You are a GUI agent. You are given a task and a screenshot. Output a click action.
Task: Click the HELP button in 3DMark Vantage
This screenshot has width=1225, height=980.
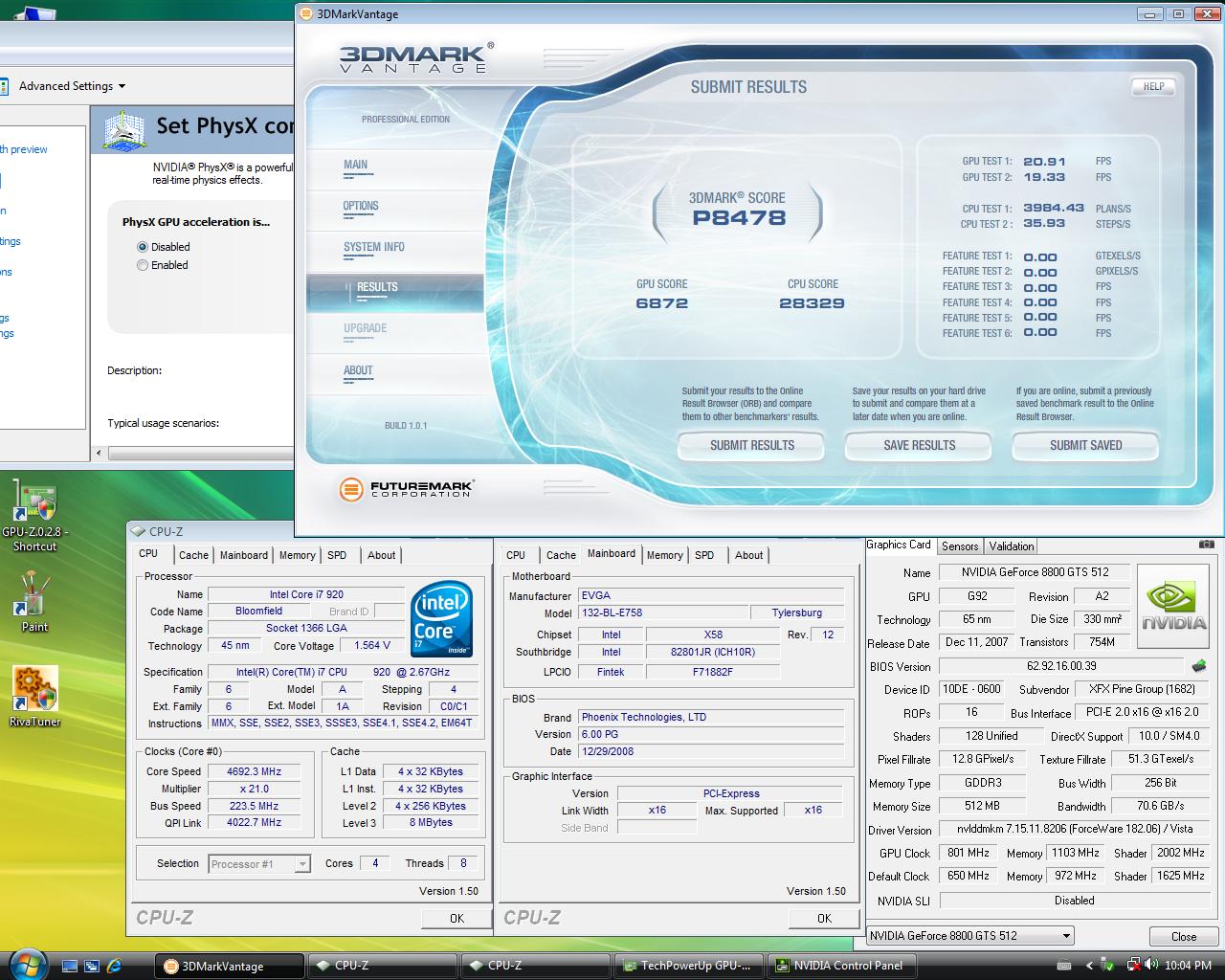click(1153, 86)
